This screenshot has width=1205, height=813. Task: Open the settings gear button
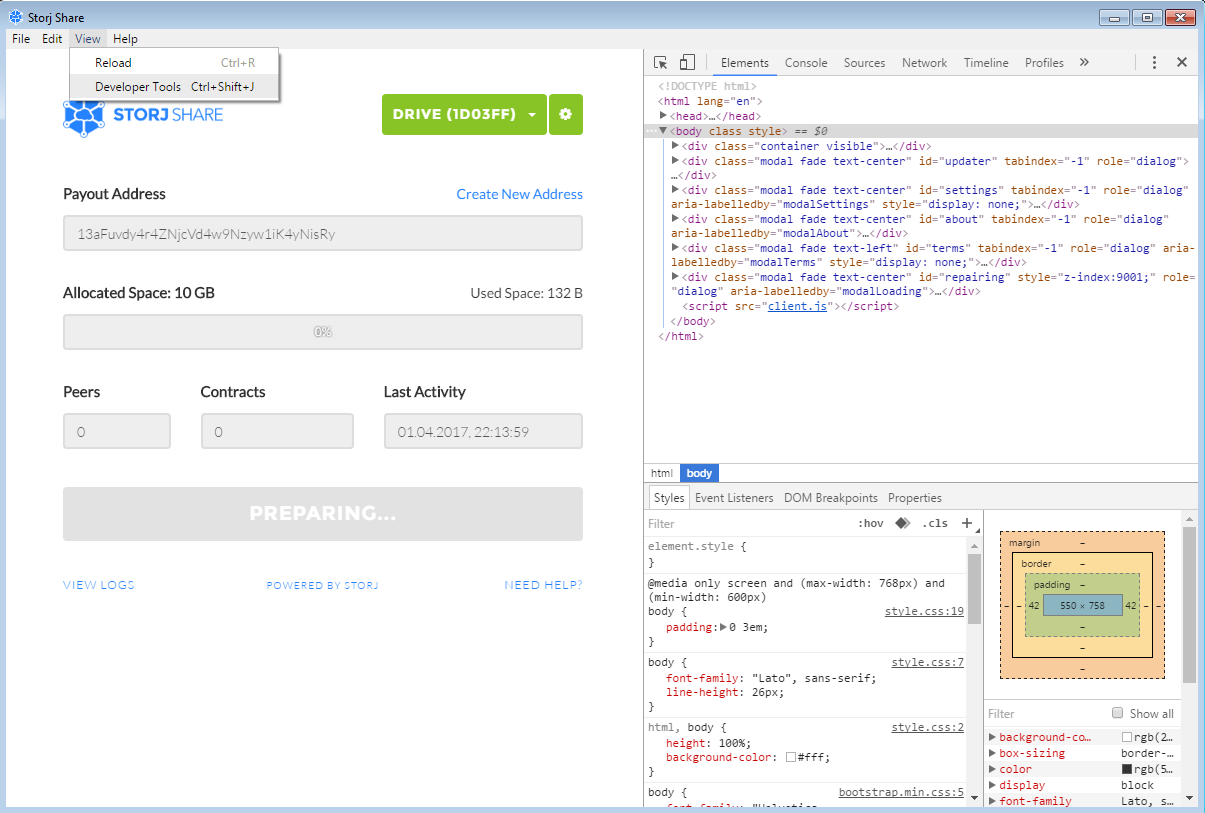(x=565, y=115)
